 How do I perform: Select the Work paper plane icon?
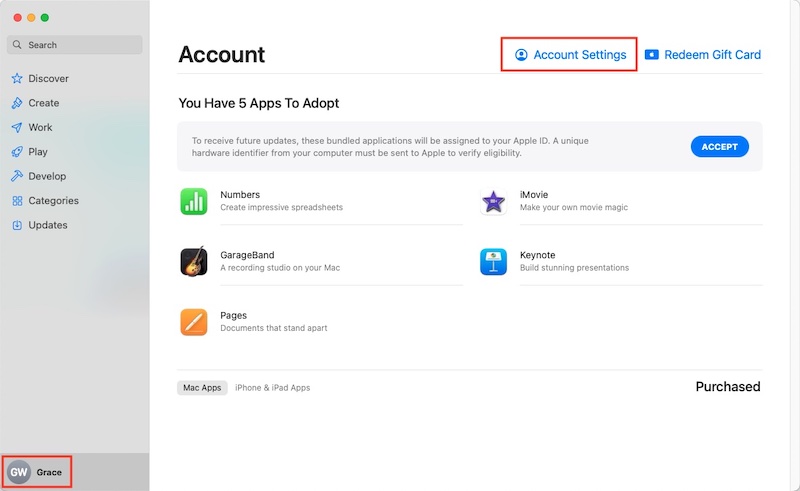pyautogui.click(x=17, y=128)
